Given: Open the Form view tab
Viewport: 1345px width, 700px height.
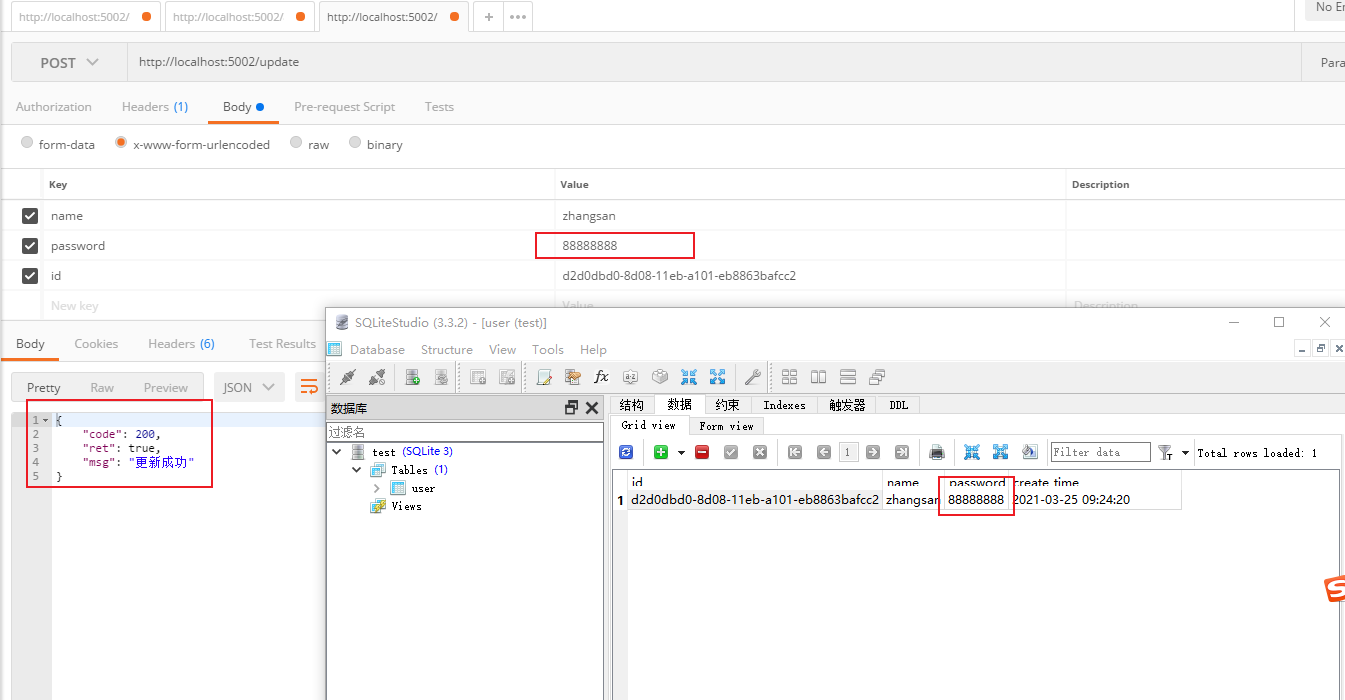Looking at the screenshot, I should click(726, 426).
